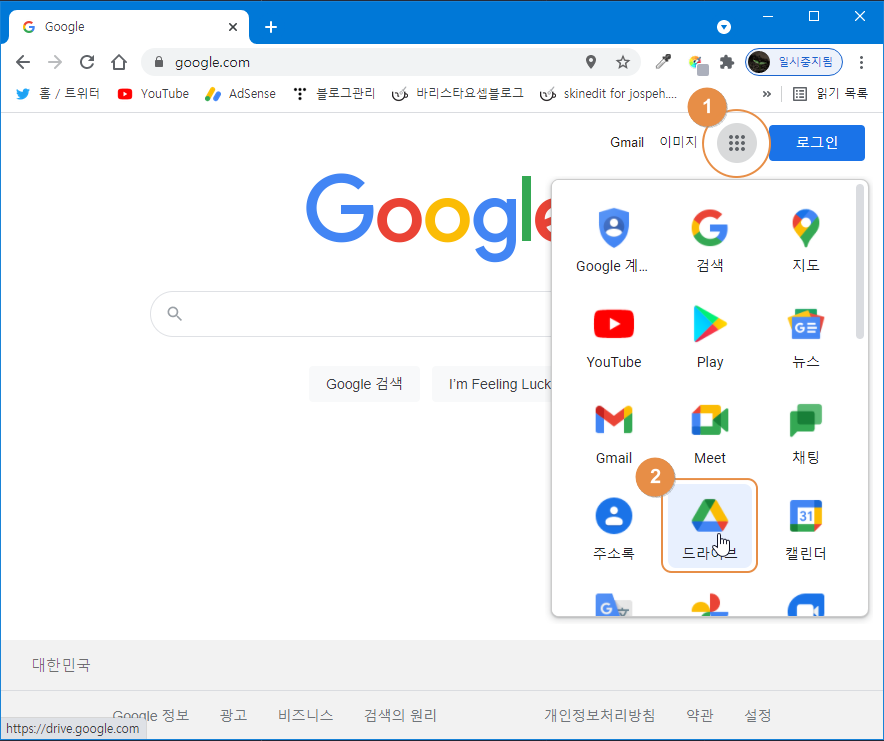The width and height of the screenshot is (884, 741).
Task: Open the Google apps grid launcher
Action: pos(736,143)
